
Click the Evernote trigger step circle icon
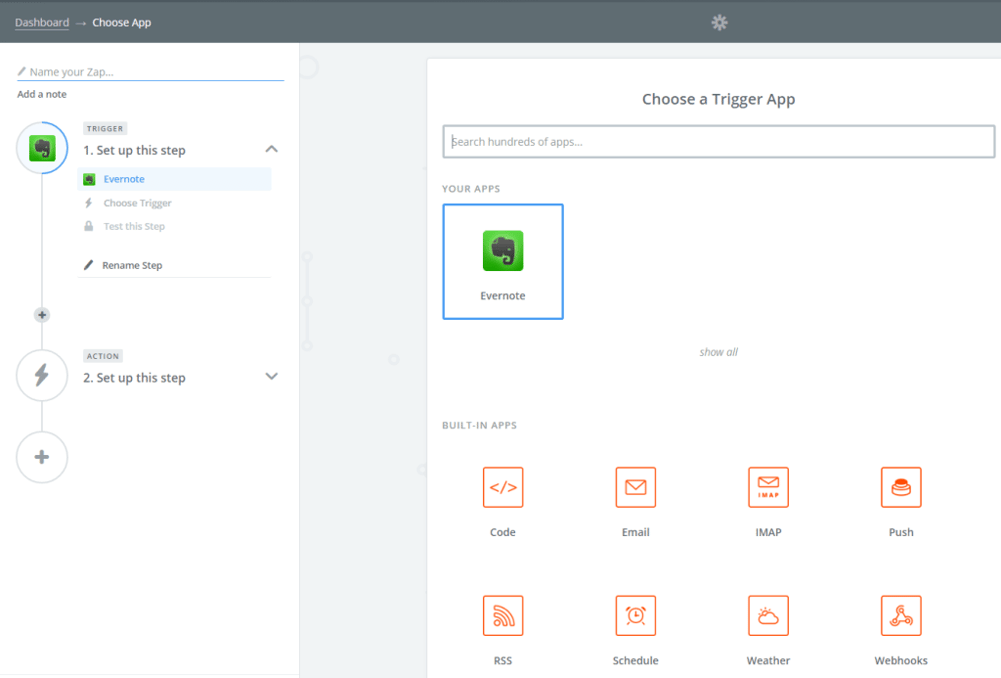(42, 148)
